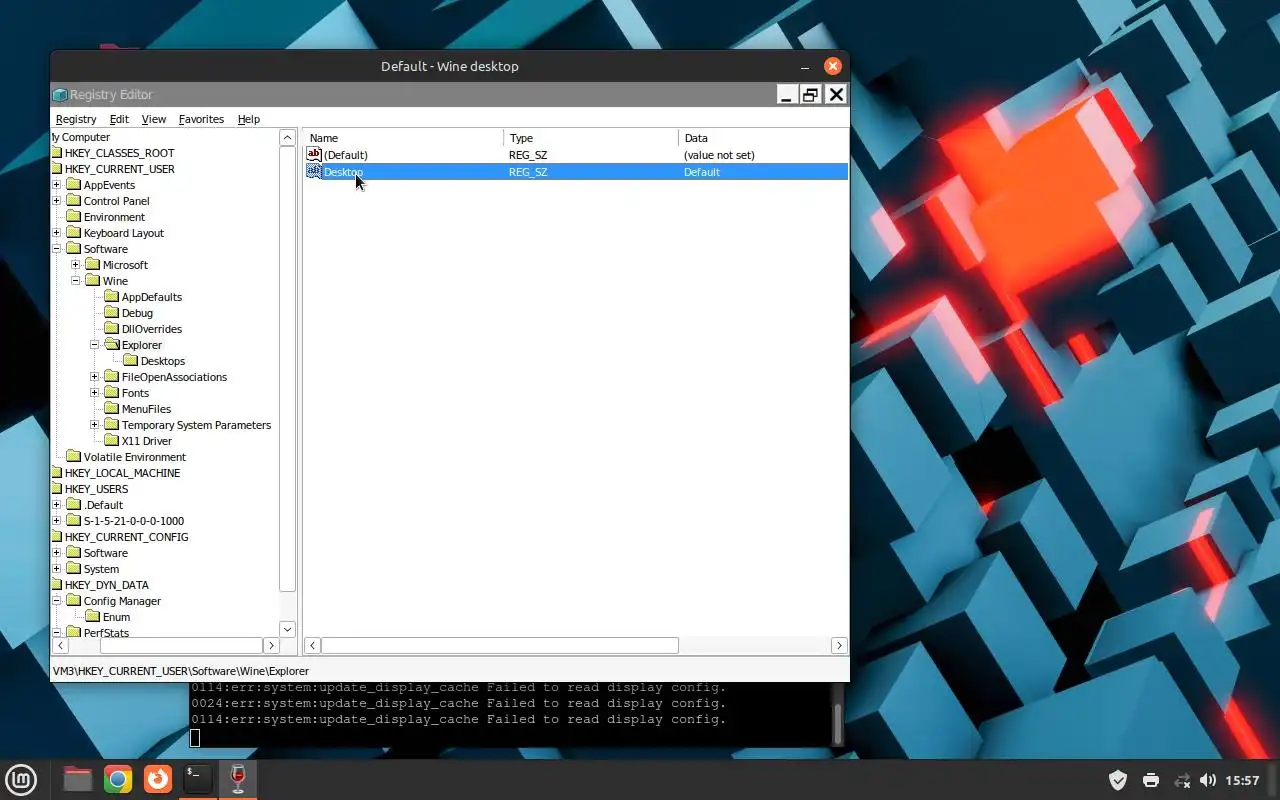The width and height of the screenshot is (1280, 800).
Task: Expand the Temporary System Parameters key
Action: point(95,425)
